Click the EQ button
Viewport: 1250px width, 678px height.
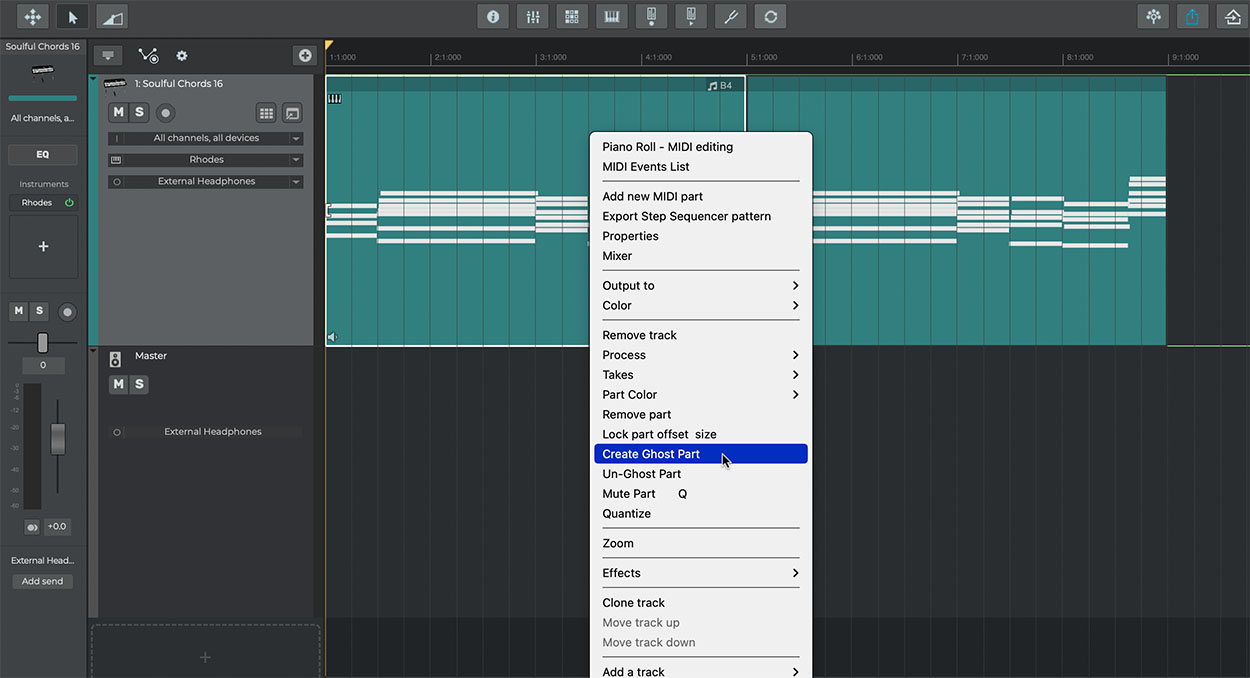[43, 155]
